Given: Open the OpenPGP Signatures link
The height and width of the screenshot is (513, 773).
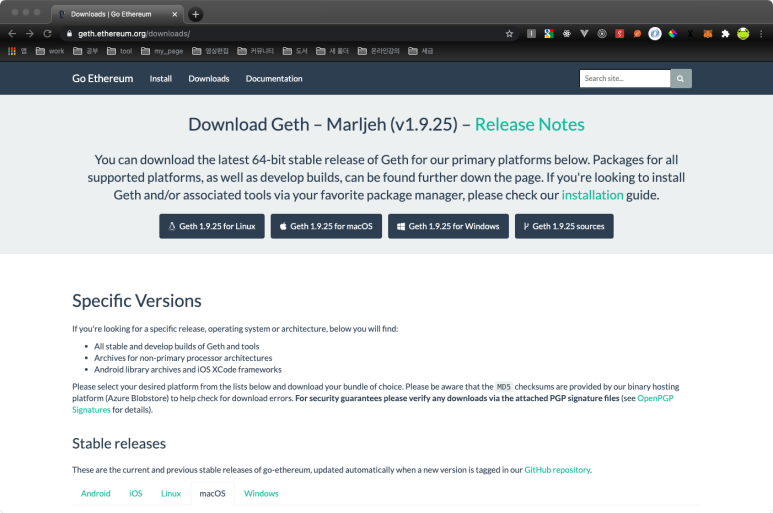Looking at the screenshot, I should (x=655, y=398).
